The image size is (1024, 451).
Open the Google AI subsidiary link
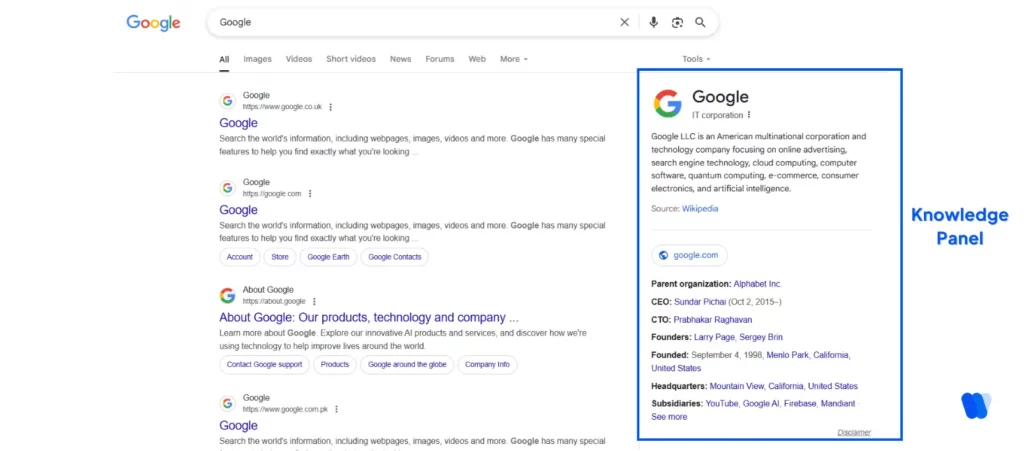[x=761, y=404]
